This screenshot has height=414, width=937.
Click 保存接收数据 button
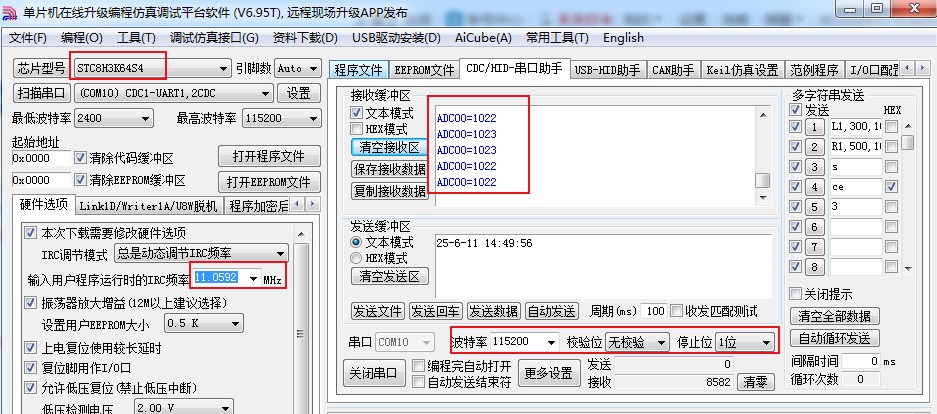[x=390, y=169]
